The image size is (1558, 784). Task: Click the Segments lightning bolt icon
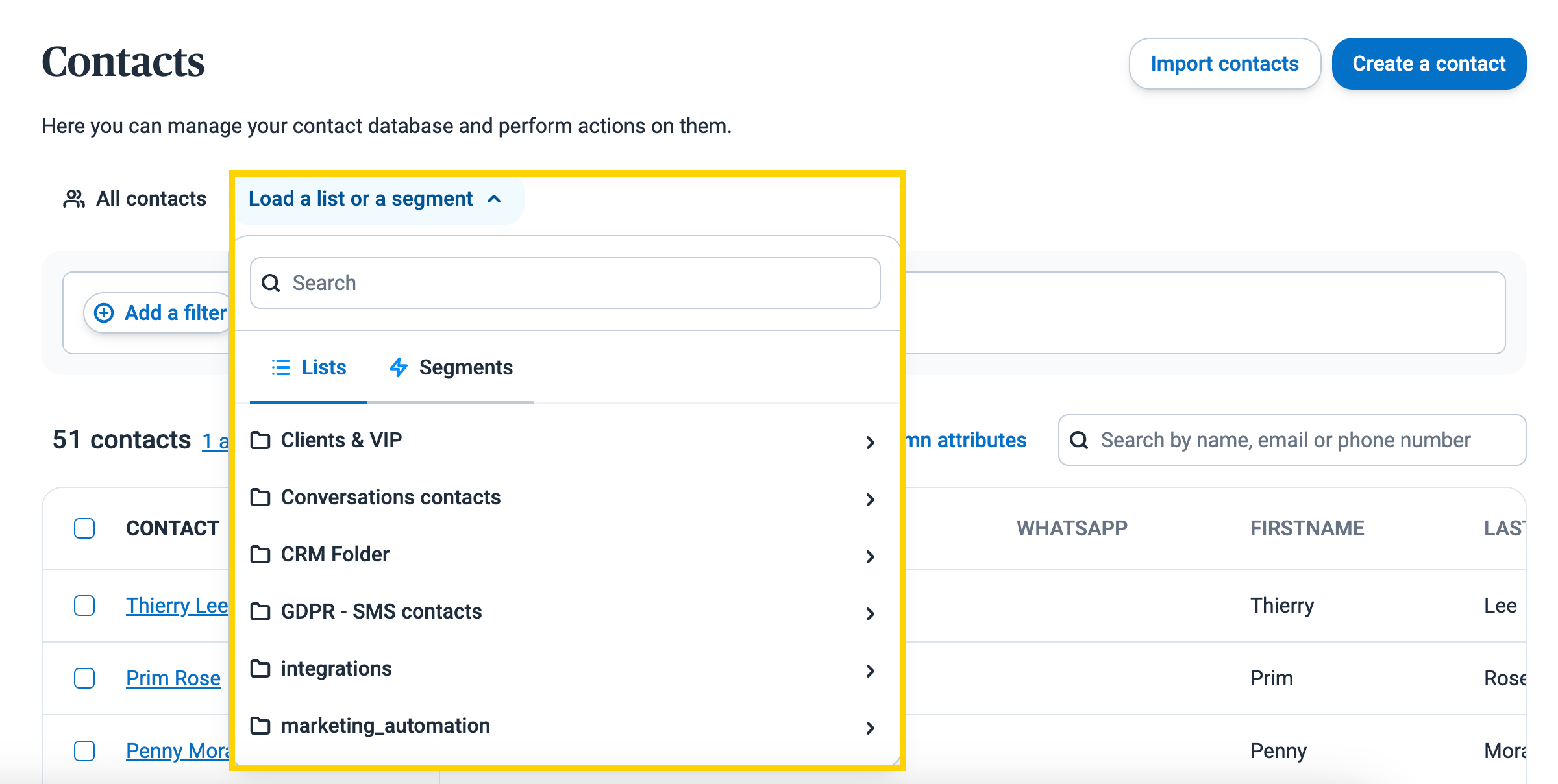pos(398,367)
